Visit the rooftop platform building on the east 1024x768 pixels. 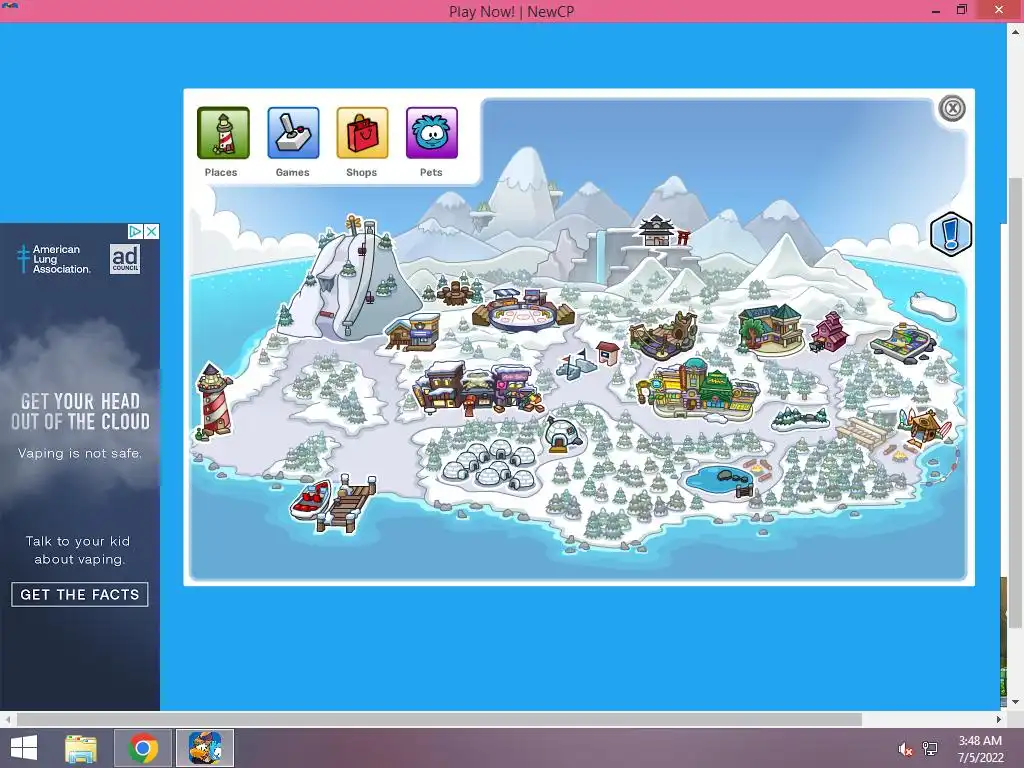[x=903, y=340]
